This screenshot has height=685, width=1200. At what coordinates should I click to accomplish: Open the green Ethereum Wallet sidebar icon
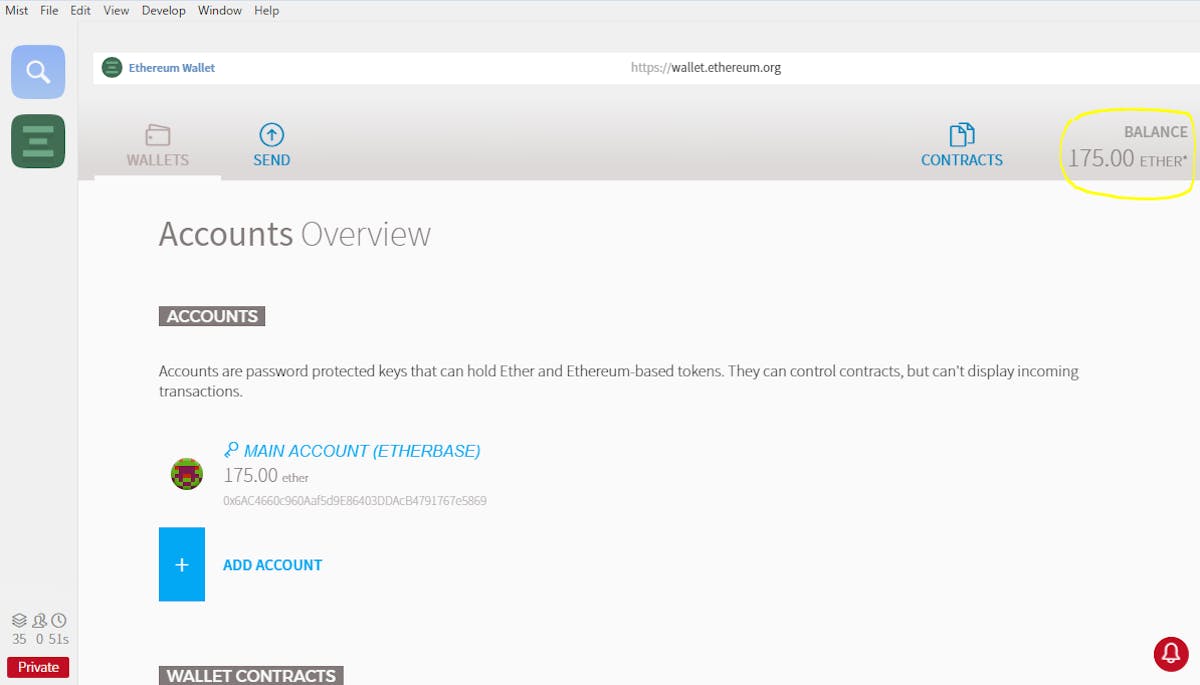(38, 141)
